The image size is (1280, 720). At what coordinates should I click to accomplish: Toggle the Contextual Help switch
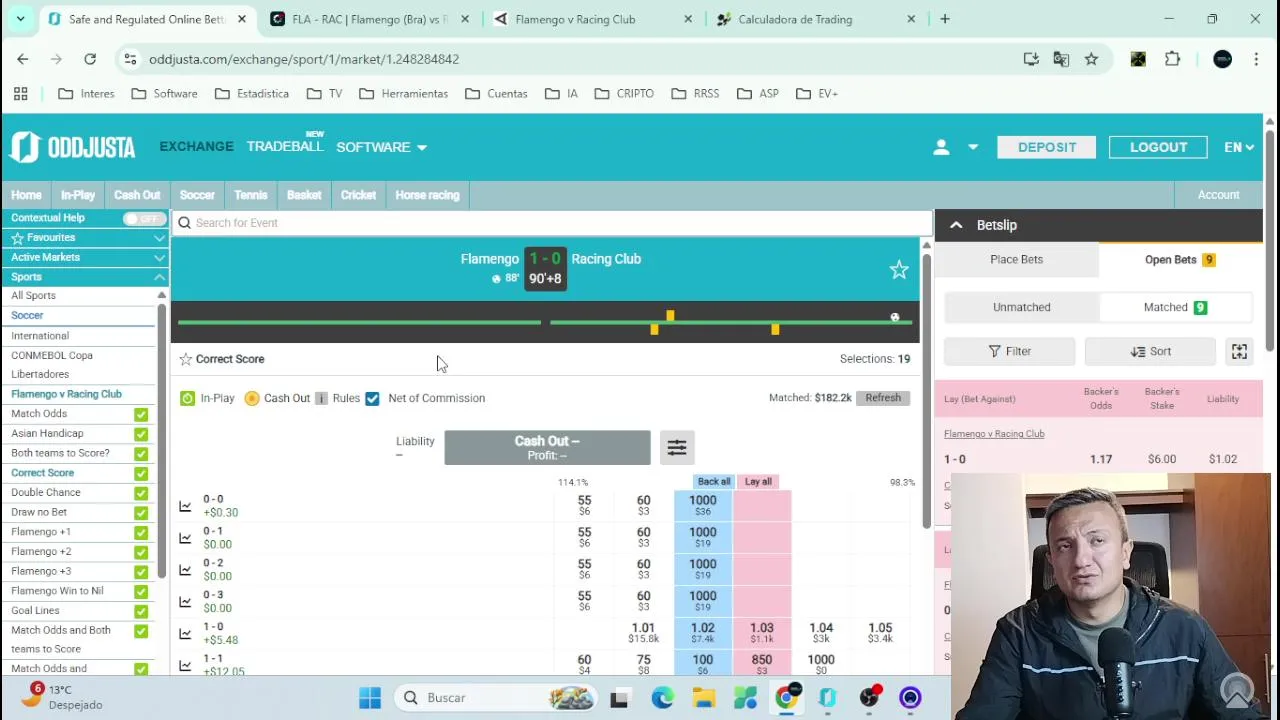(x=144, y=218)
